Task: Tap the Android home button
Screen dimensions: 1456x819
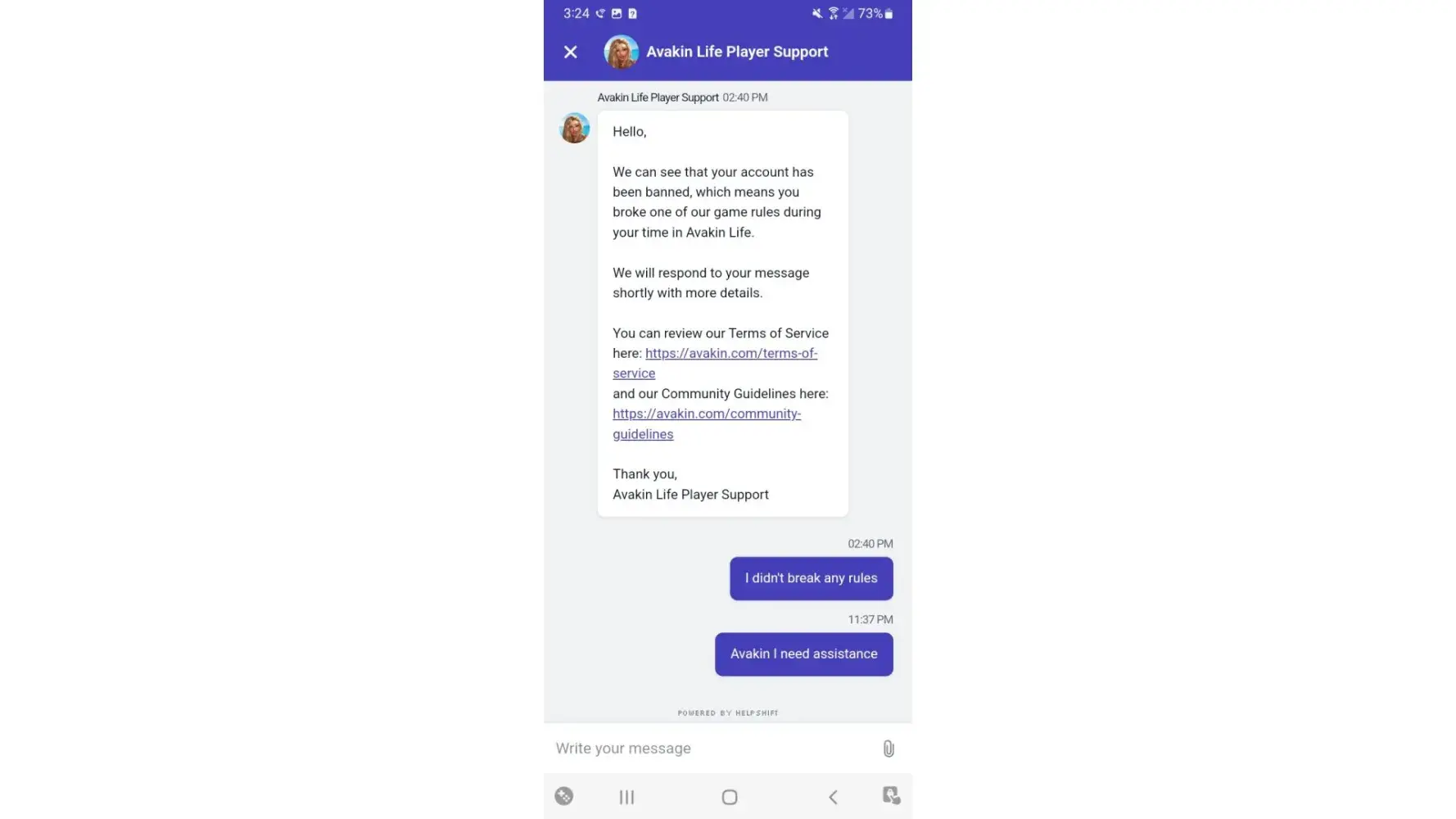Action: click(730, 797)
